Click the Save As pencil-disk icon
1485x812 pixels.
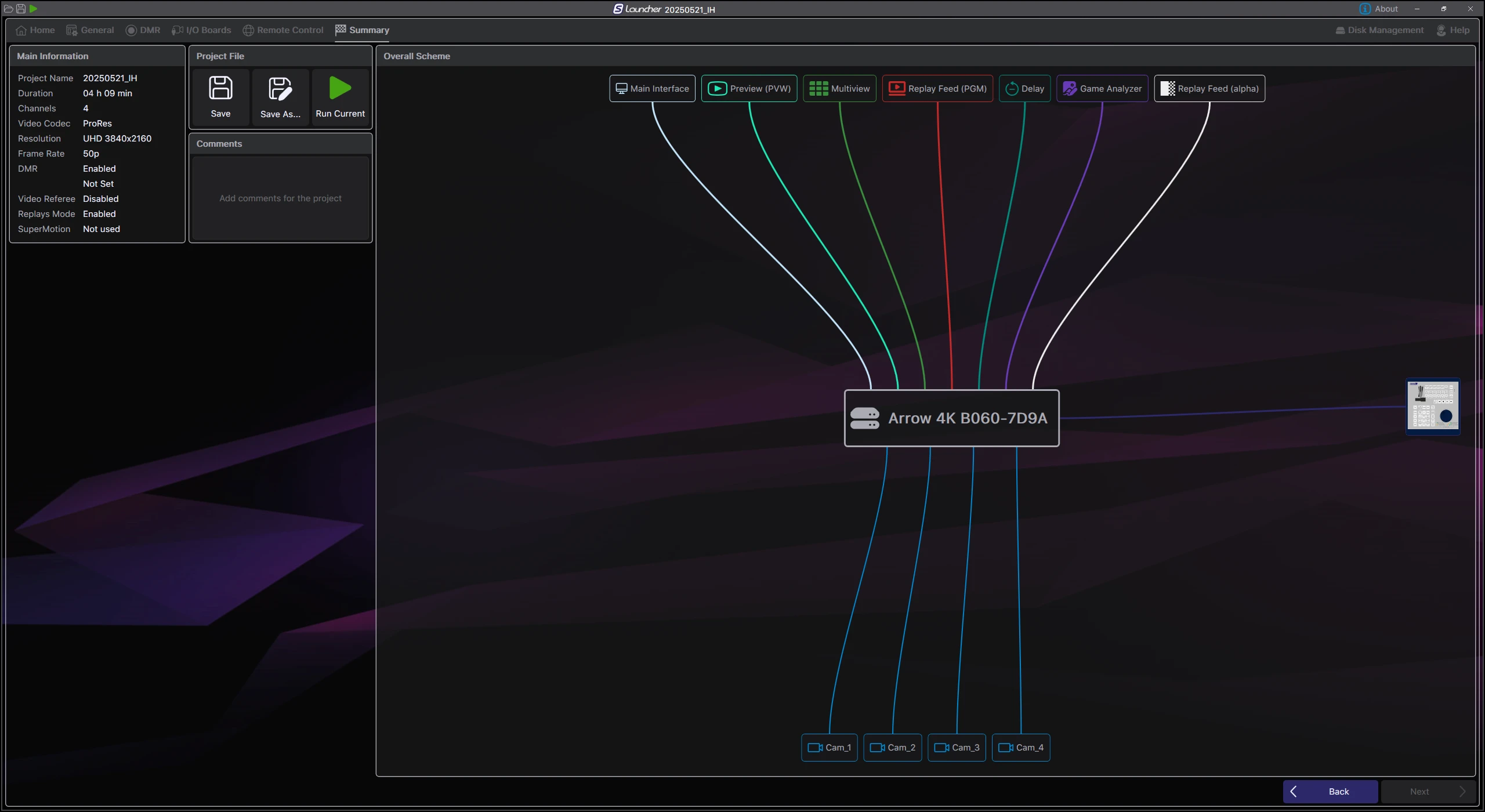[280, 90]
